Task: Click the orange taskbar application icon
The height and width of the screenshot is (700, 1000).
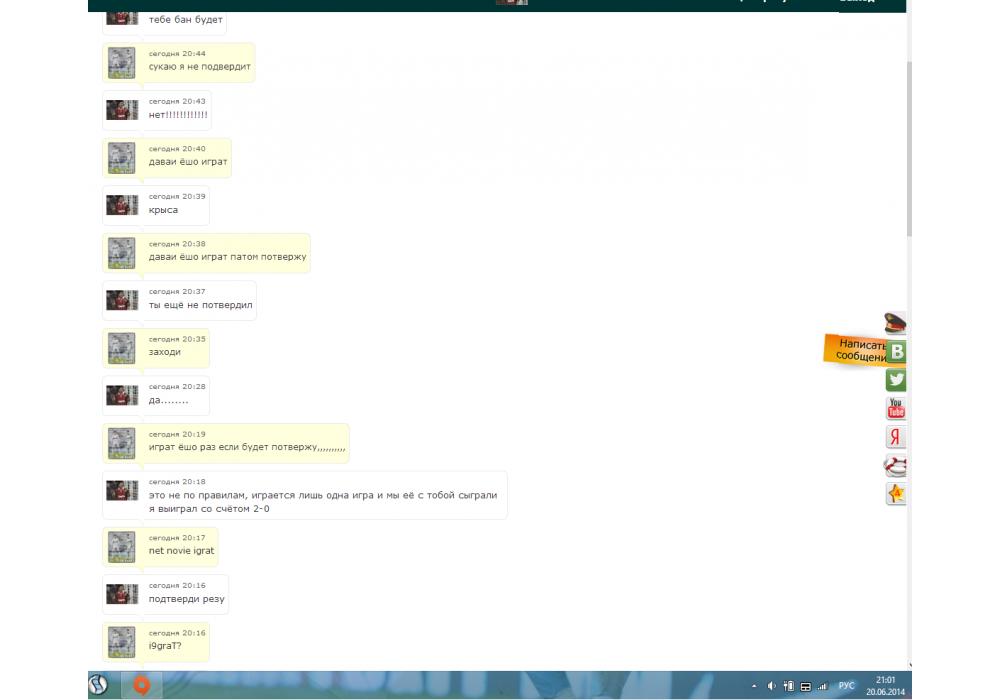Action: [x=142, y=685]
